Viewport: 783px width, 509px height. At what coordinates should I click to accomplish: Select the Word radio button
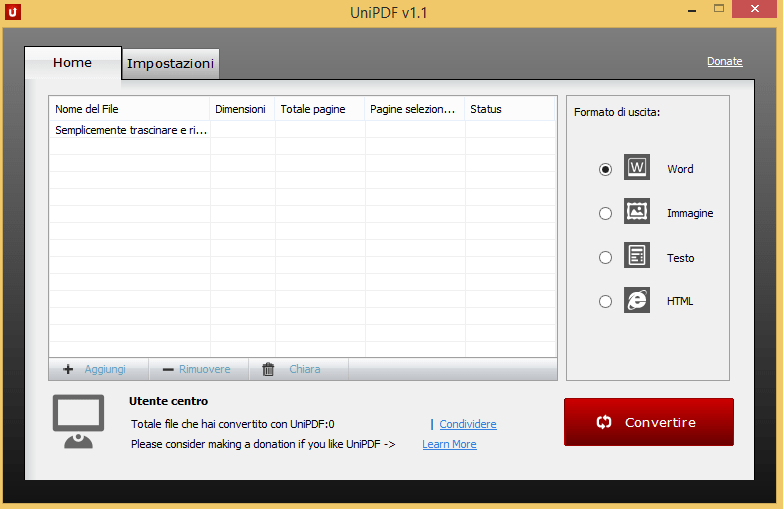pyautogui.click(x=605, y=169)
